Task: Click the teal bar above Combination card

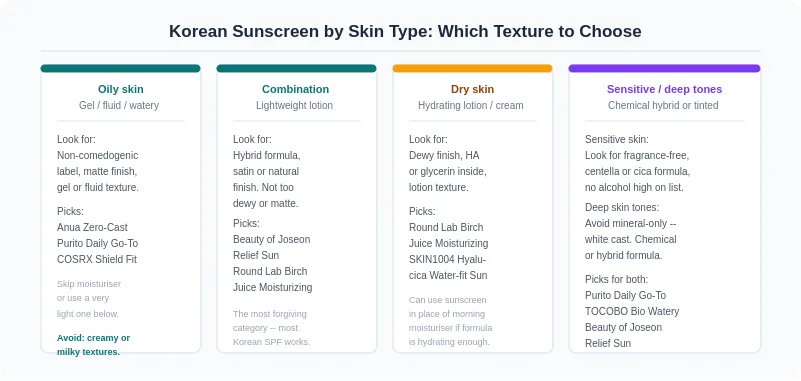Action: (296, 68)
